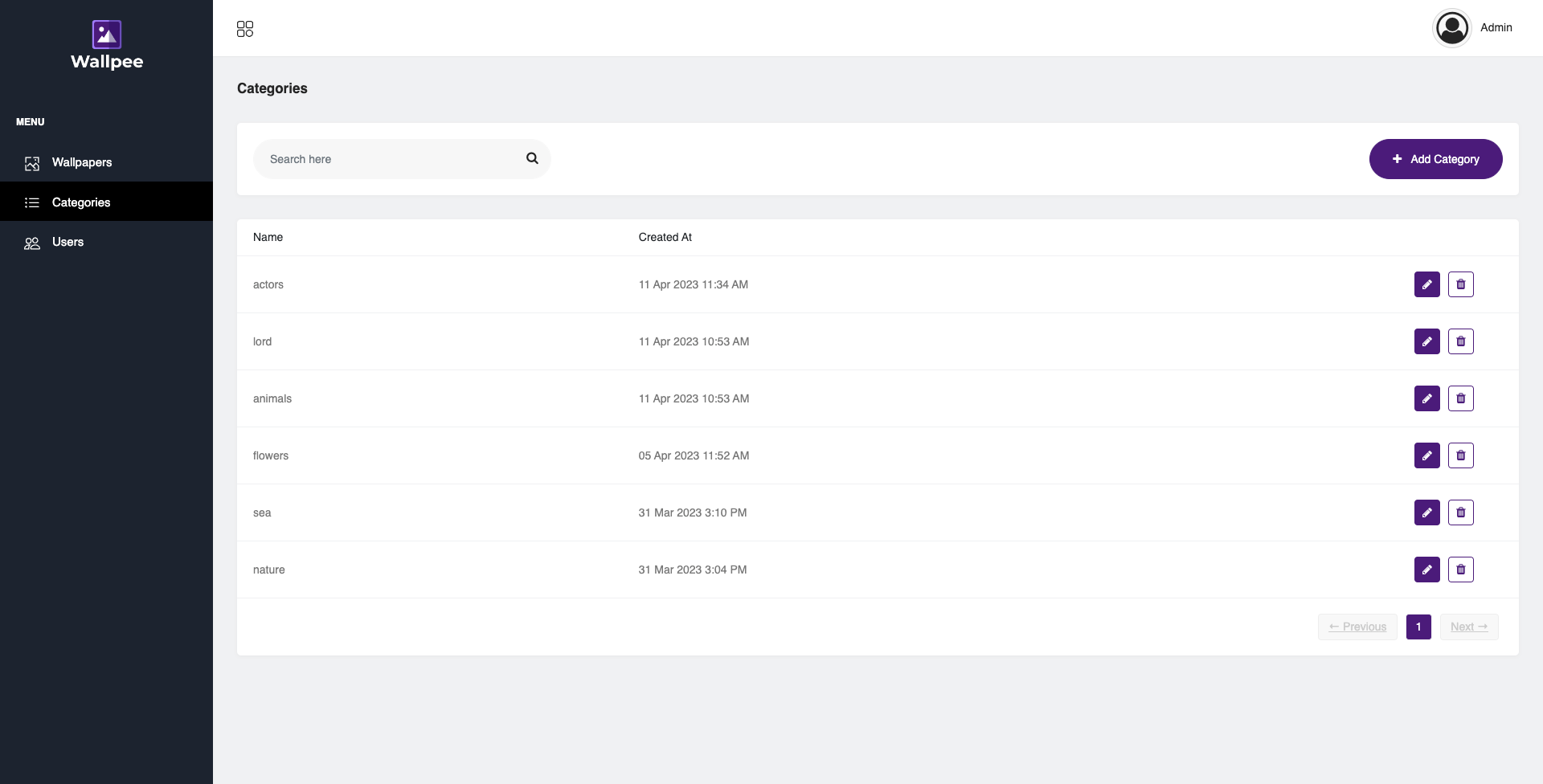Select page 1 in pagination
Image resolution: width=1543 pixels, height=784 pixels.
point(1418,627)
